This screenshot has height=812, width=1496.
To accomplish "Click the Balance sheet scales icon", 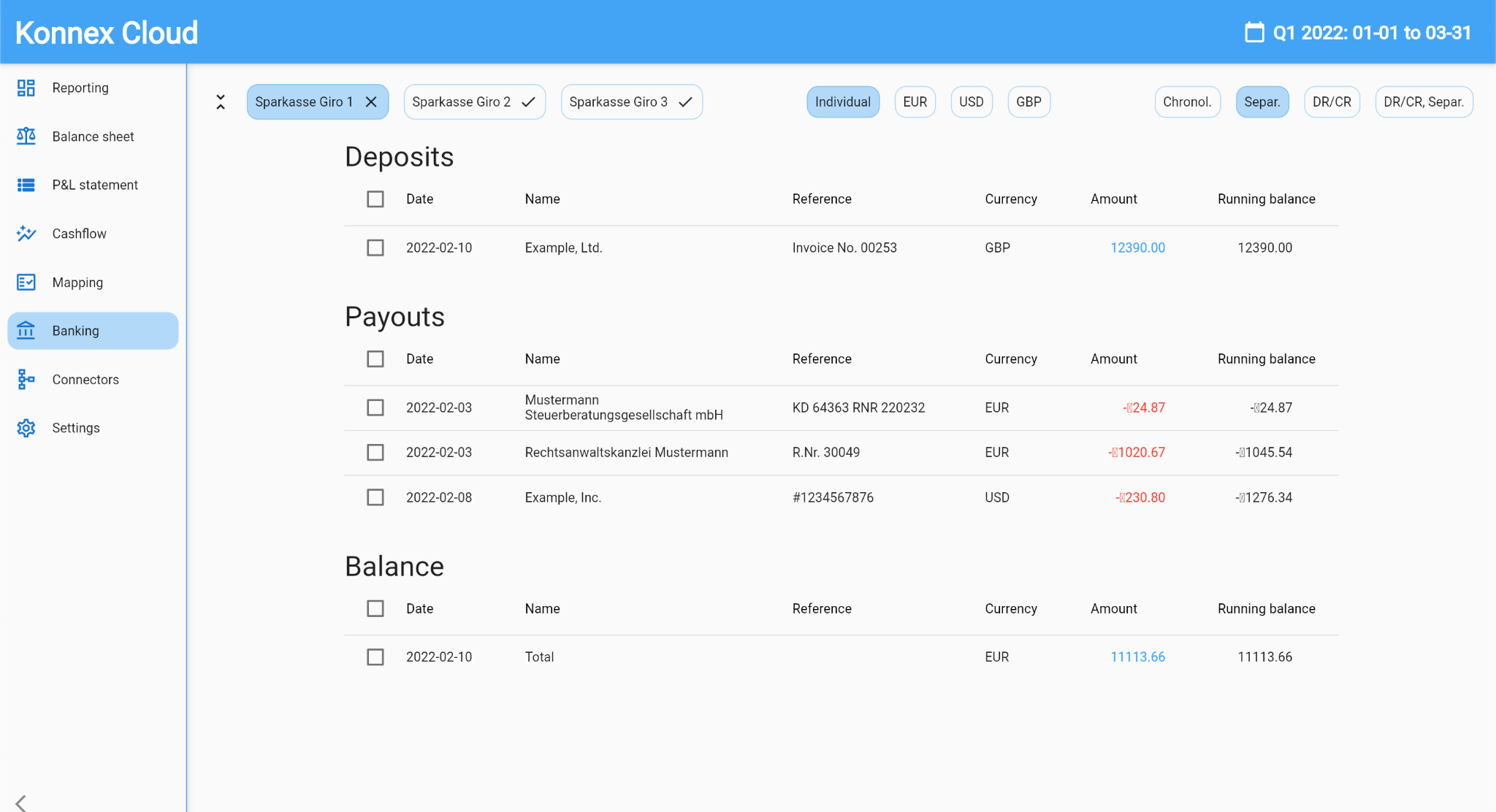I will 26,137.
